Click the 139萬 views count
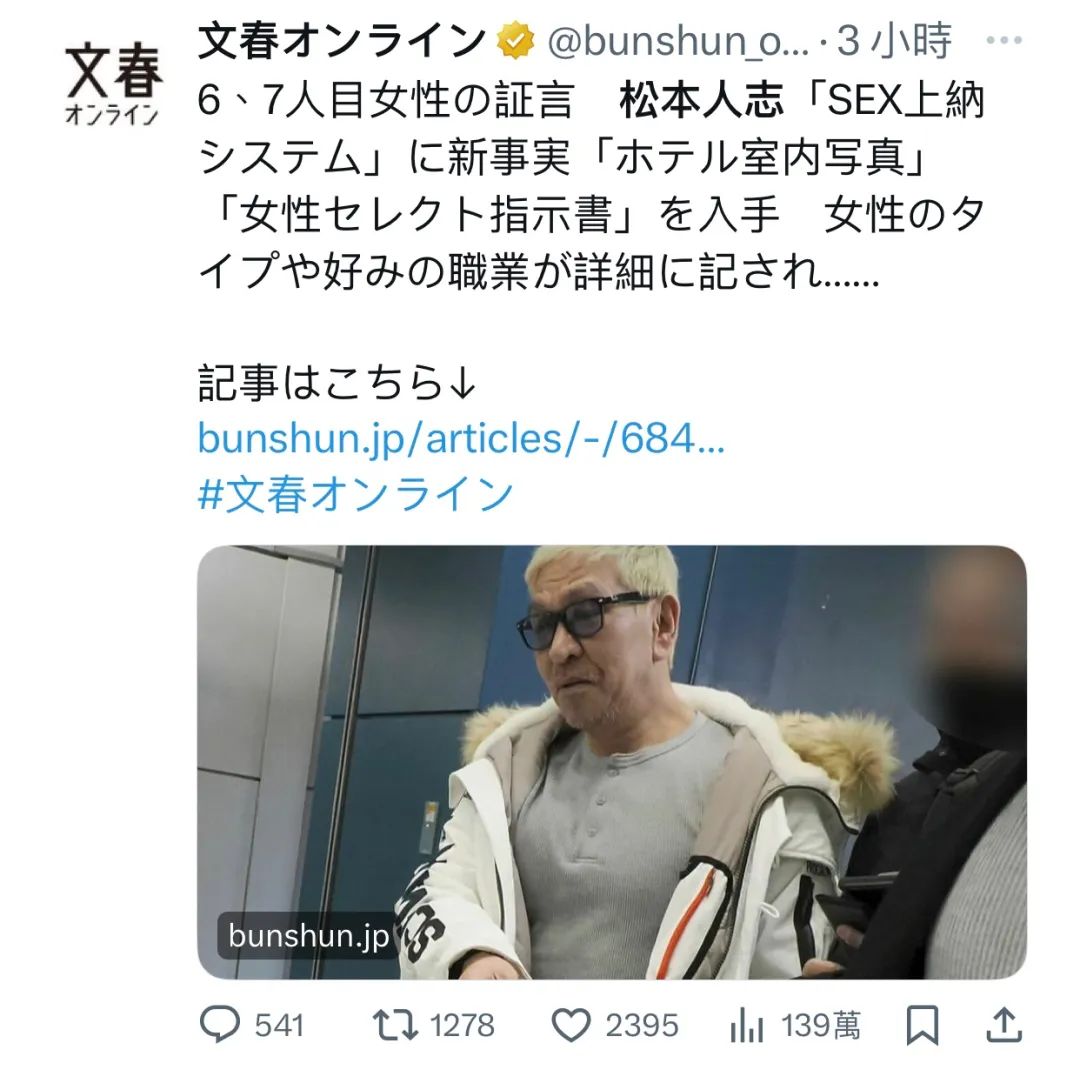The image size is (1080, 1070). [821, 1025]
